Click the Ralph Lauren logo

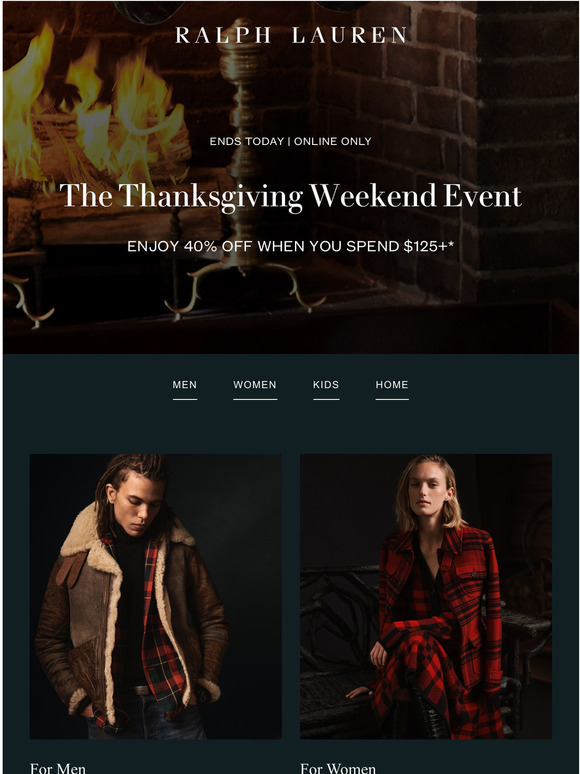click(291, 35)
